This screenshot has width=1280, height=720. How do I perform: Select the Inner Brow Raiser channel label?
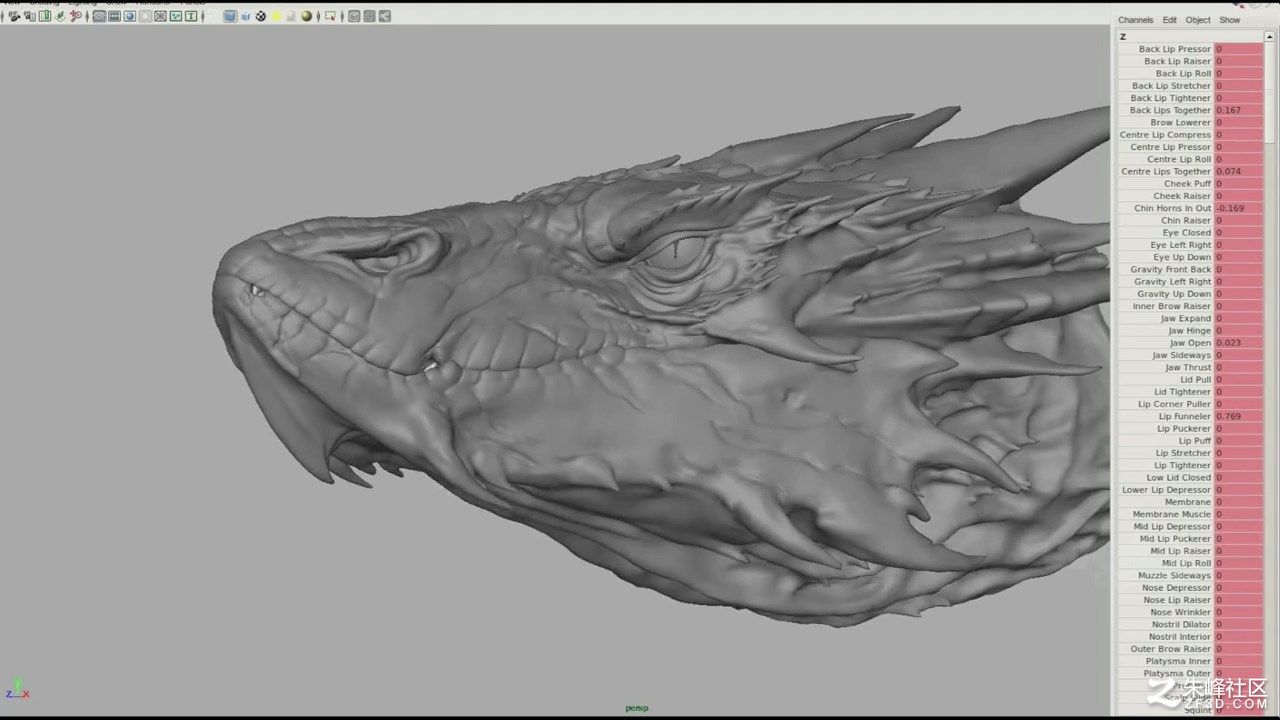coord(1171,306)
